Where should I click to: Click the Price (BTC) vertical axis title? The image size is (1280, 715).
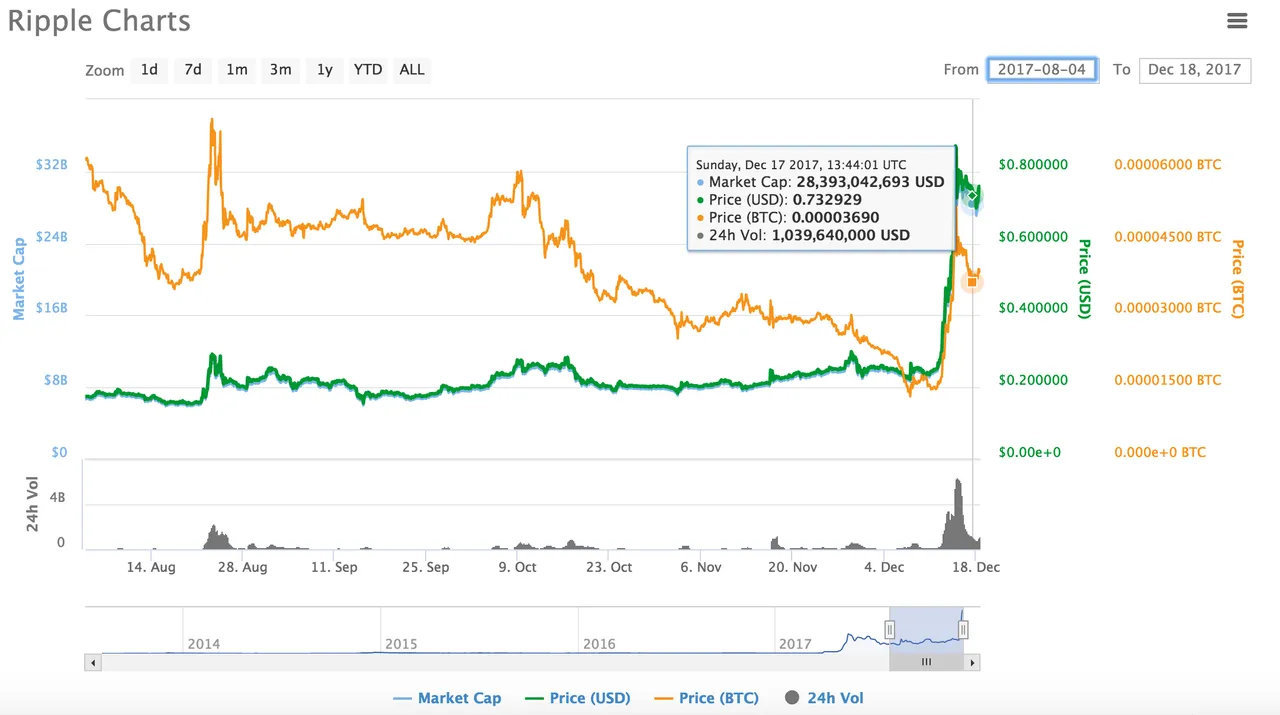click(1238, 279)
